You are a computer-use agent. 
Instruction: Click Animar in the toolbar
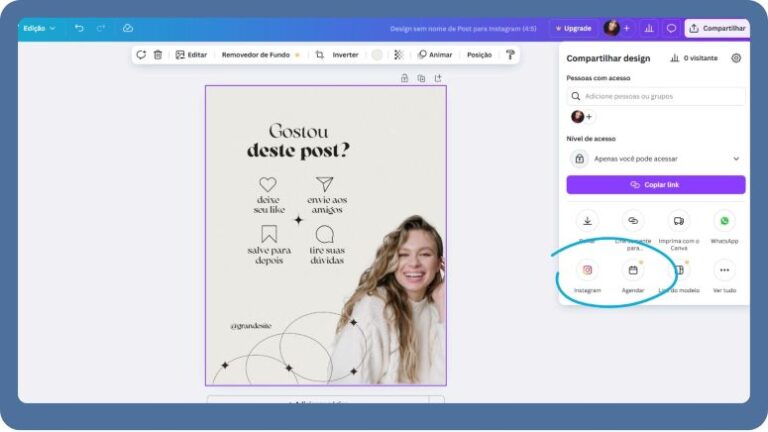coord(435,55)
